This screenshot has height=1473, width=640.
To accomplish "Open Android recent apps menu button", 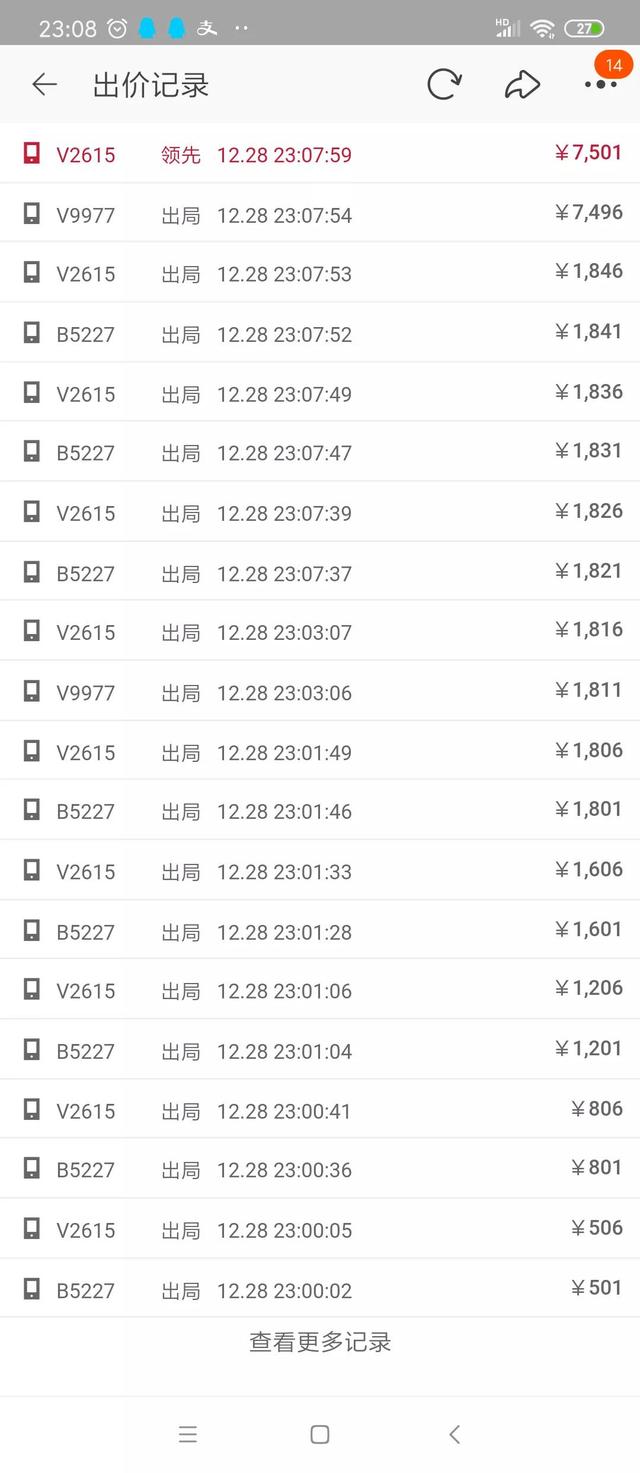I will coord(188,1434).
